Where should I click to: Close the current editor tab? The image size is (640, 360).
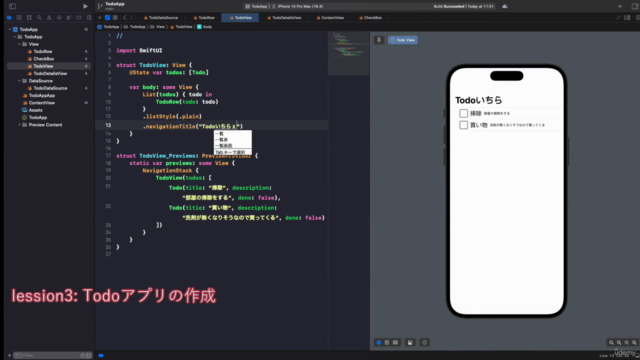pos(100,18)
